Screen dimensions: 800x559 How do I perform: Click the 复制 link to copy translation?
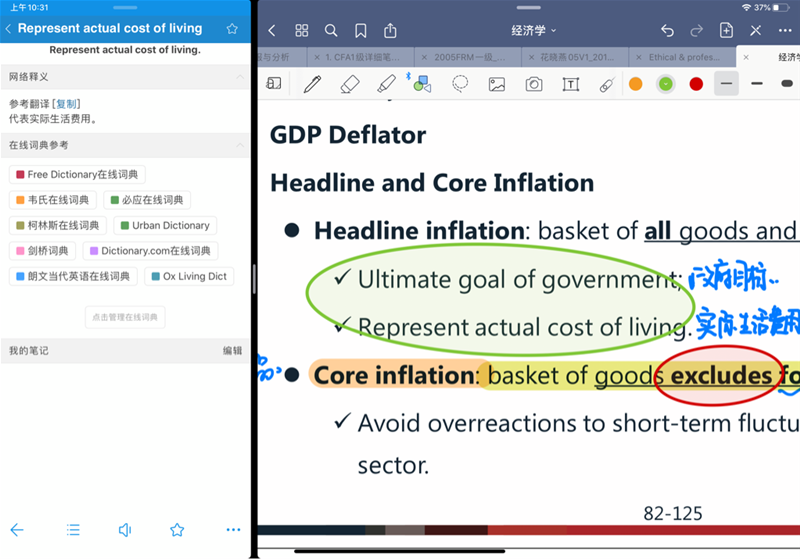click(x=67, y=104)
